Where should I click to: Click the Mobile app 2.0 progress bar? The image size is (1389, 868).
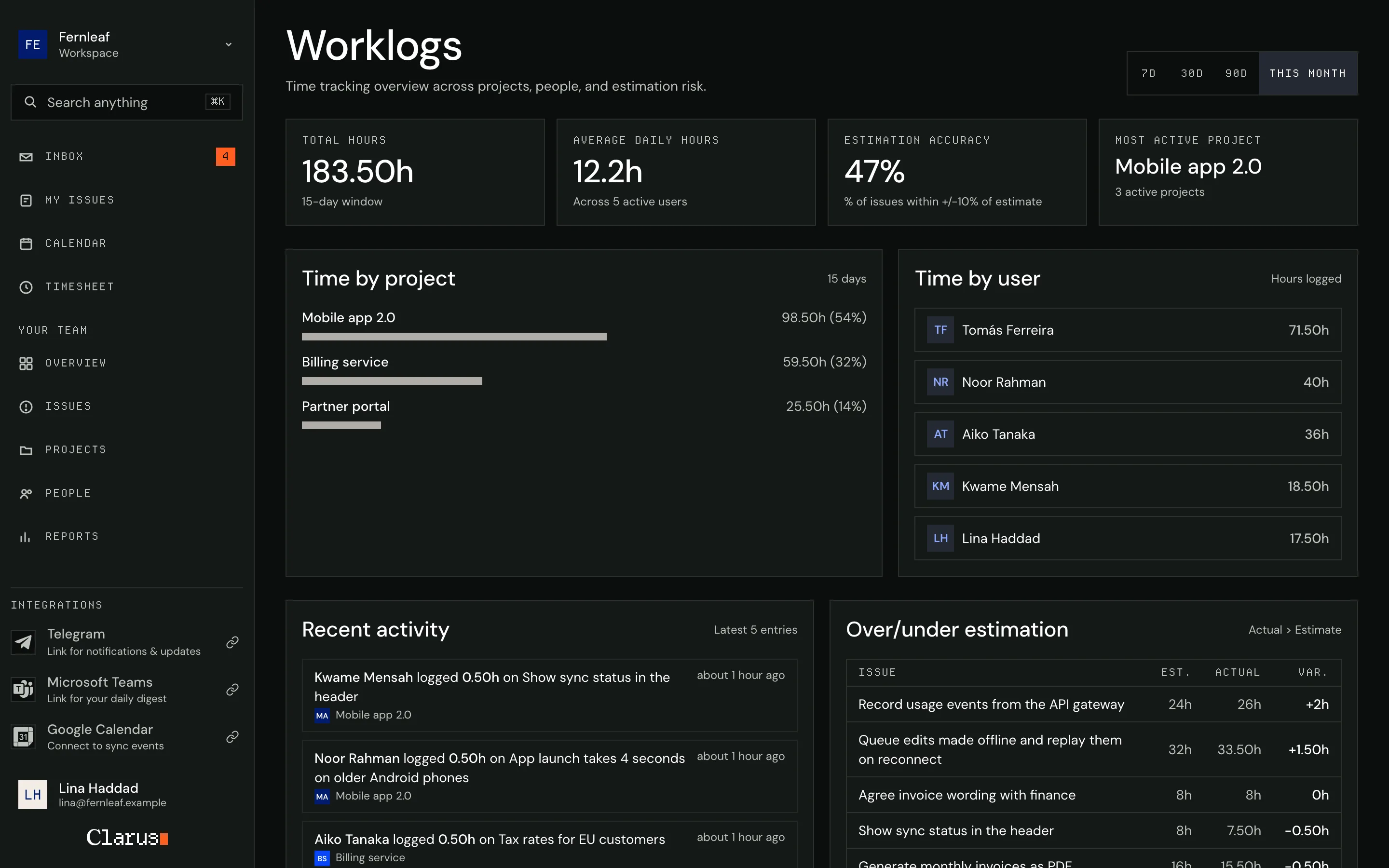(x=454, y=337)
